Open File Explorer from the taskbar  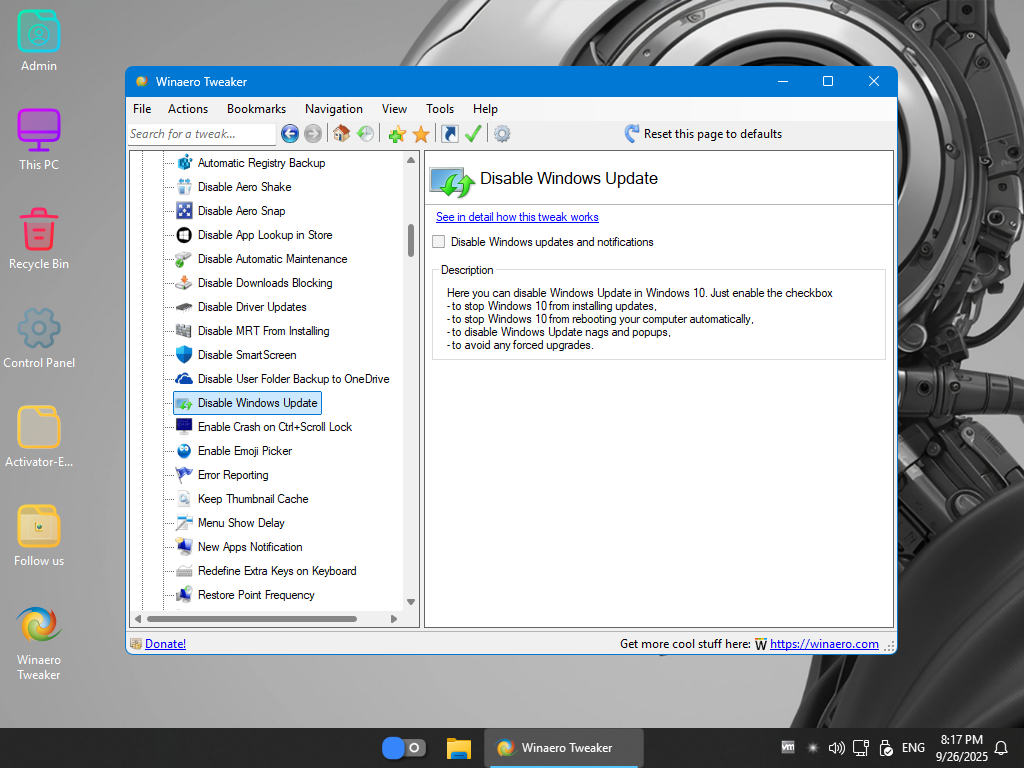click(x=459, y=748)
